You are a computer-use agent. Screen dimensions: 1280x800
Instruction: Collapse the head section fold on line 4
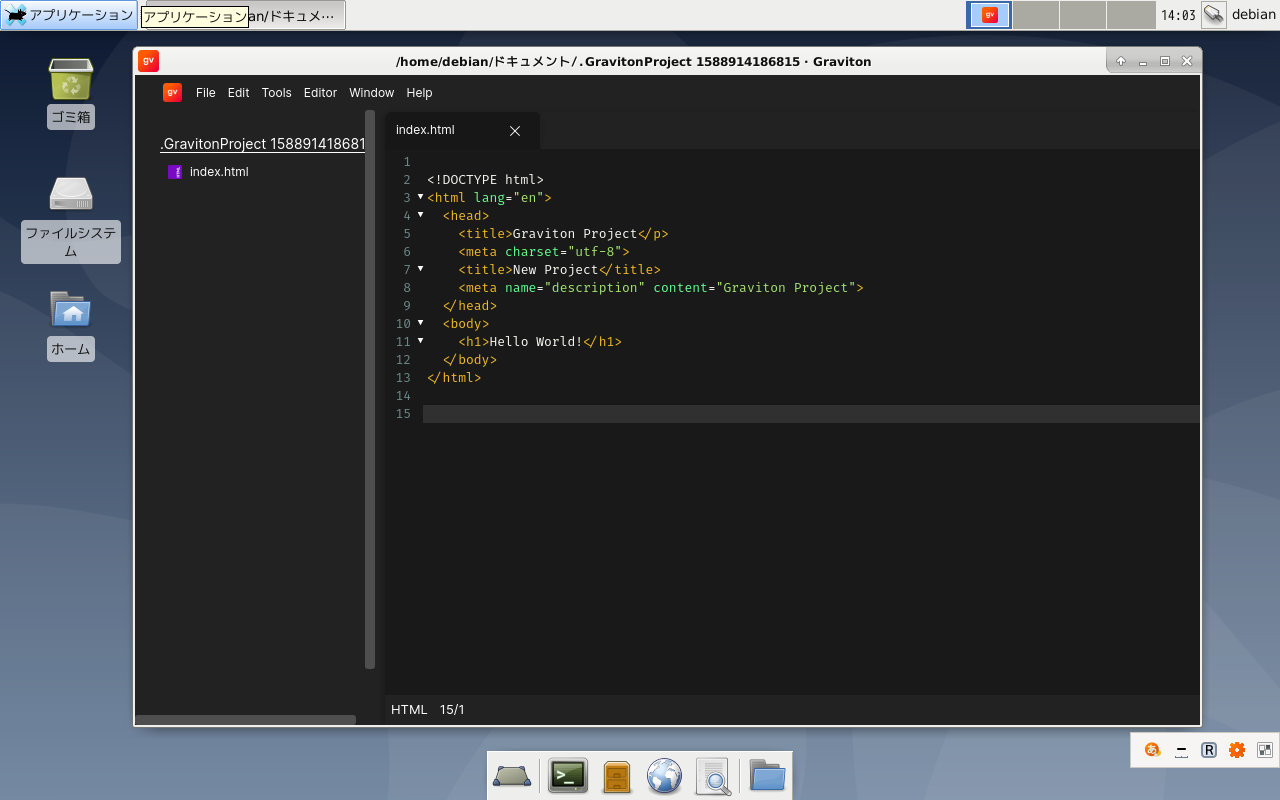[420, 215]
